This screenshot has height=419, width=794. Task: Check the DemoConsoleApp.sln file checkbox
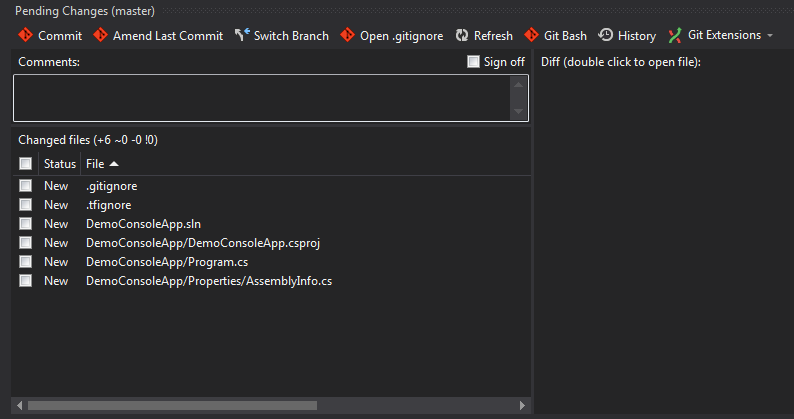pyautogui.click(x=25, y=224)
